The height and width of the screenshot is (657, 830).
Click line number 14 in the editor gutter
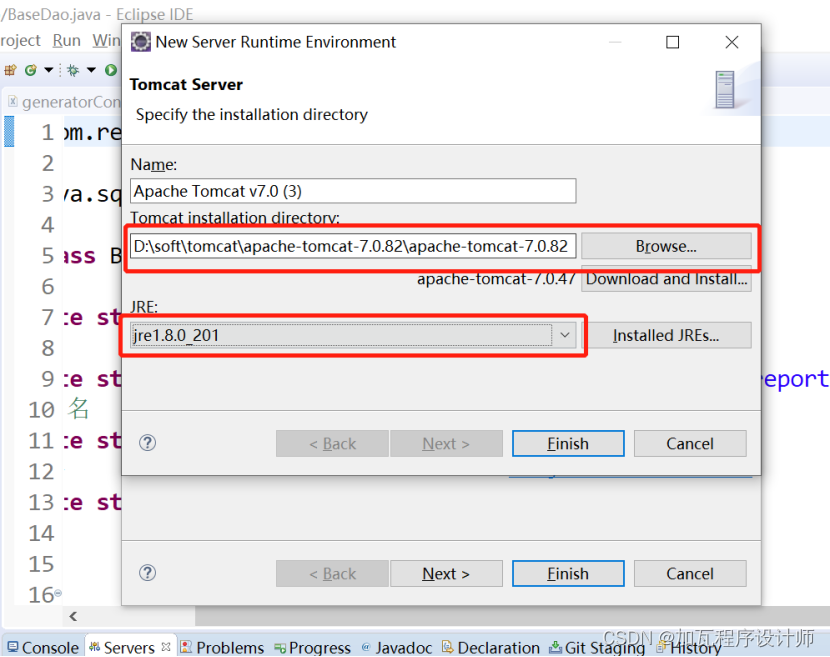pyautogui.click(x=41, y=533)
